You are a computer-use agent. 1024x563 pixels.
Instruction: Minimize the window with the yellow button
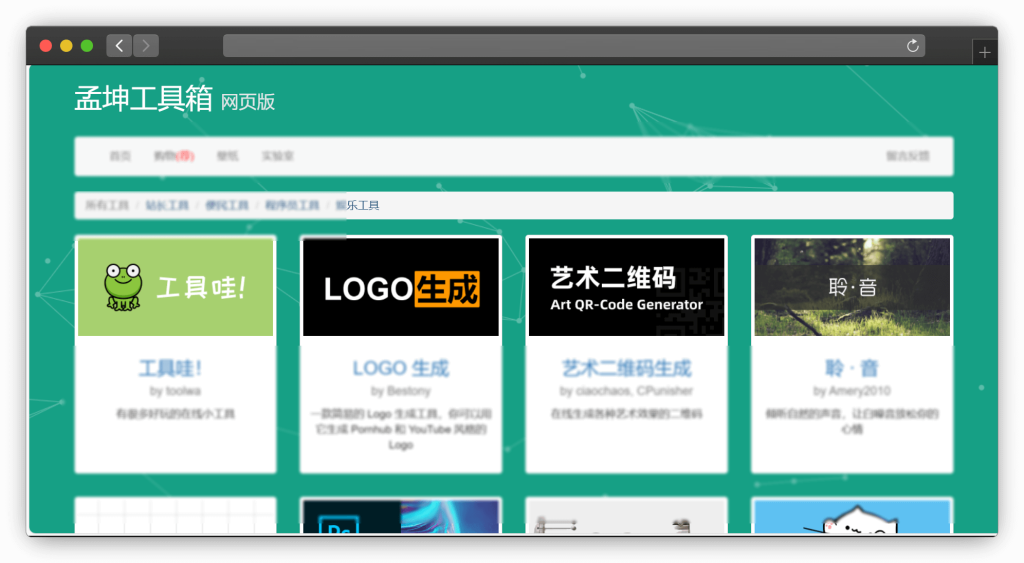click(x=66, y=46)
